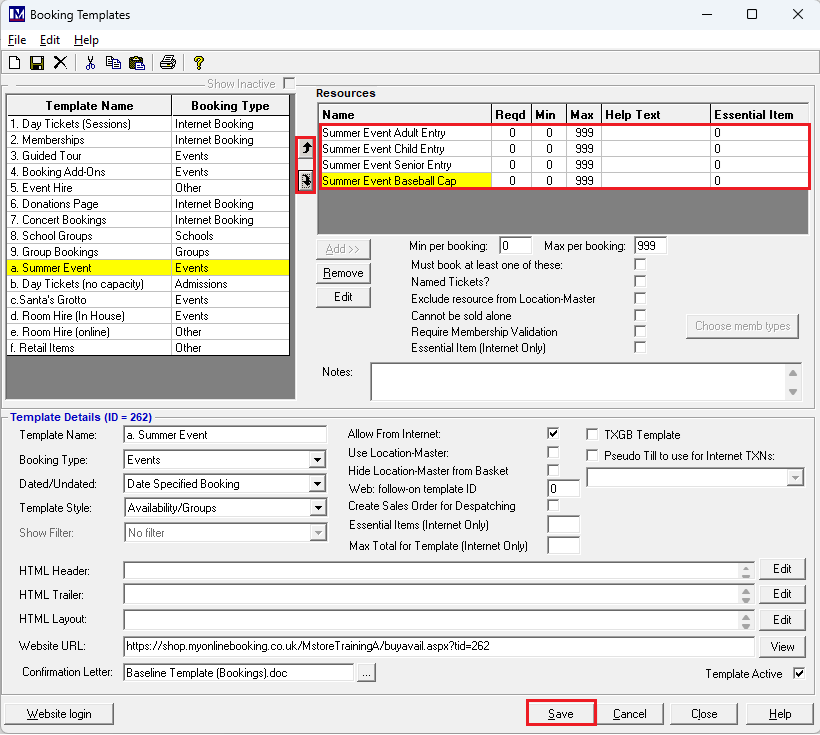Click the Paste clipboard toolbar icon

point(136,62)
